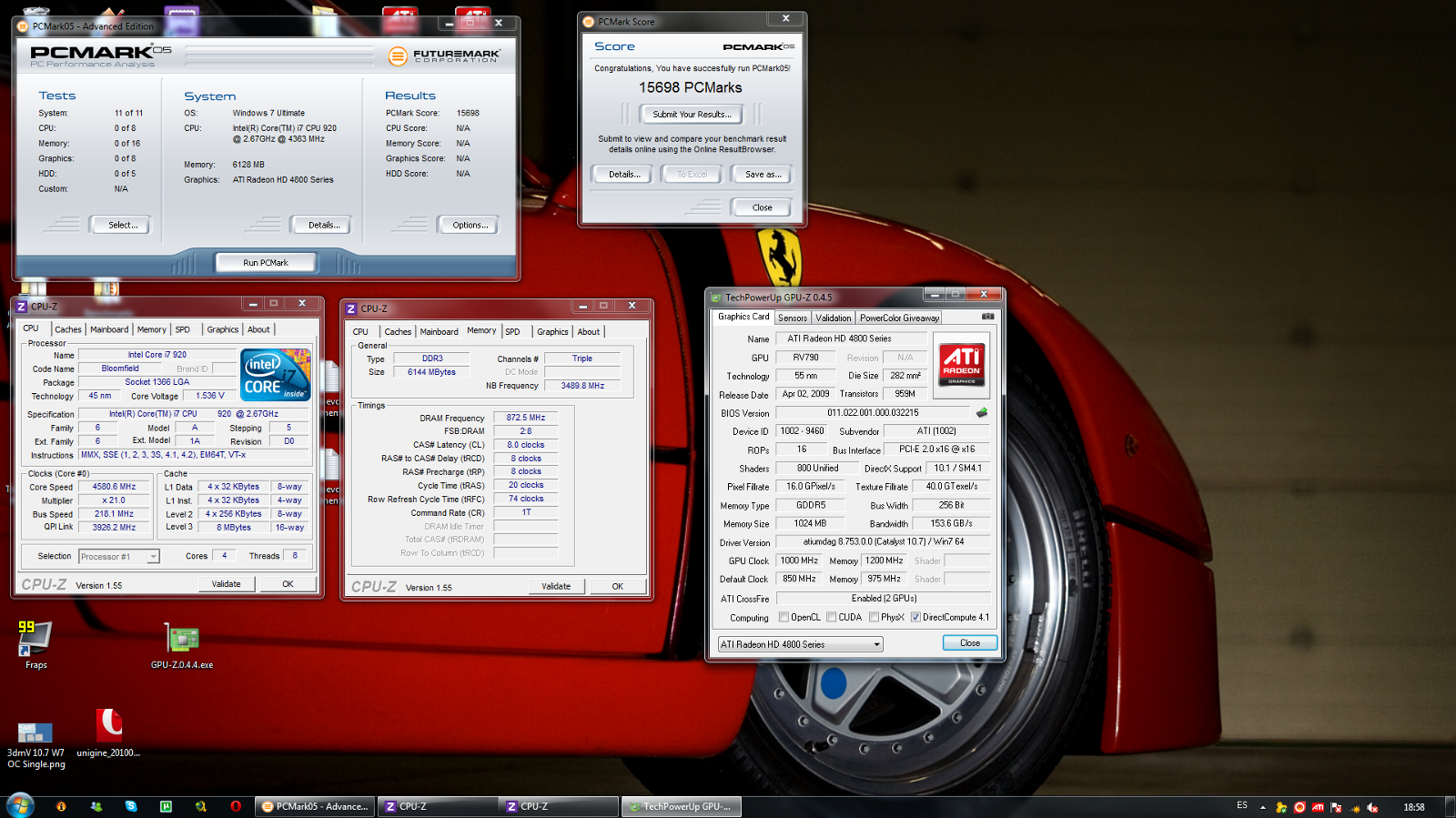This screenshot has height=818, width=1456.
Task: Click the DRAM Frequency 872.5 MHz field
Action: [526, 418]
